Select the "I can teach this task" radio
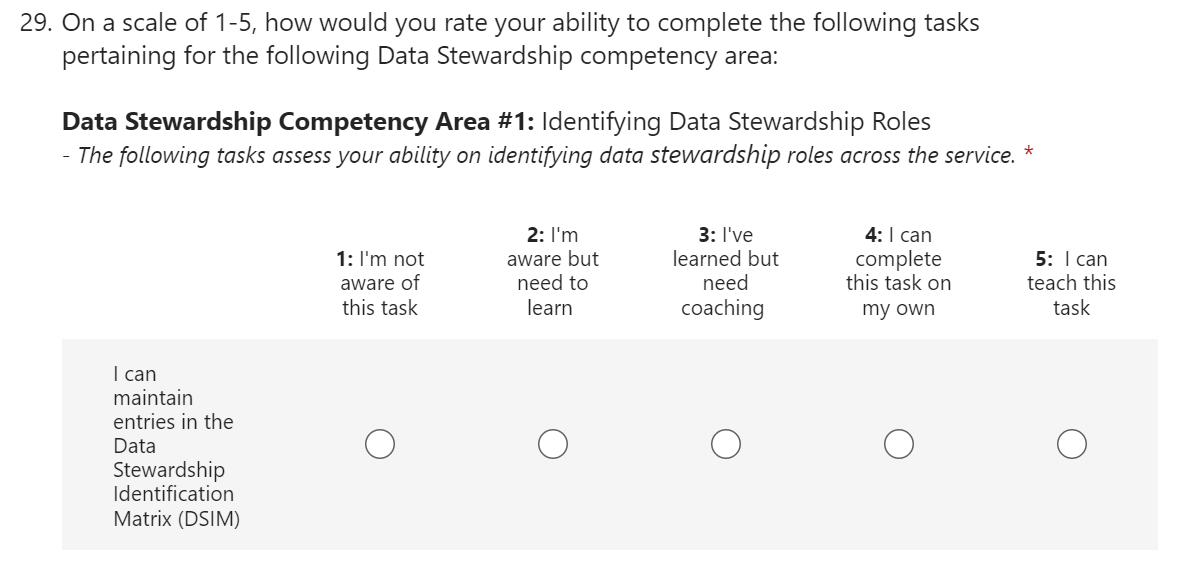 [1071, 443]
